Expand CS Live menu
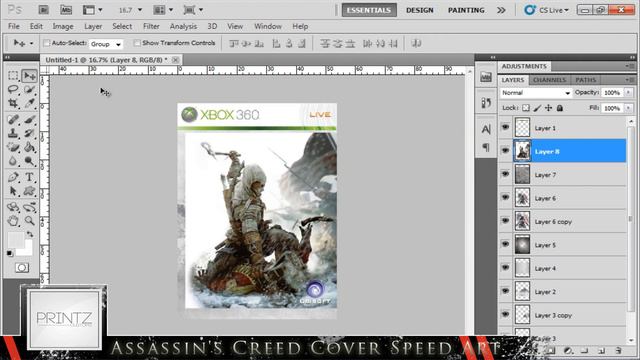Image resolution: width=640 pixels, height=360 pixels. pyautogui.click(x=547, y=10)
